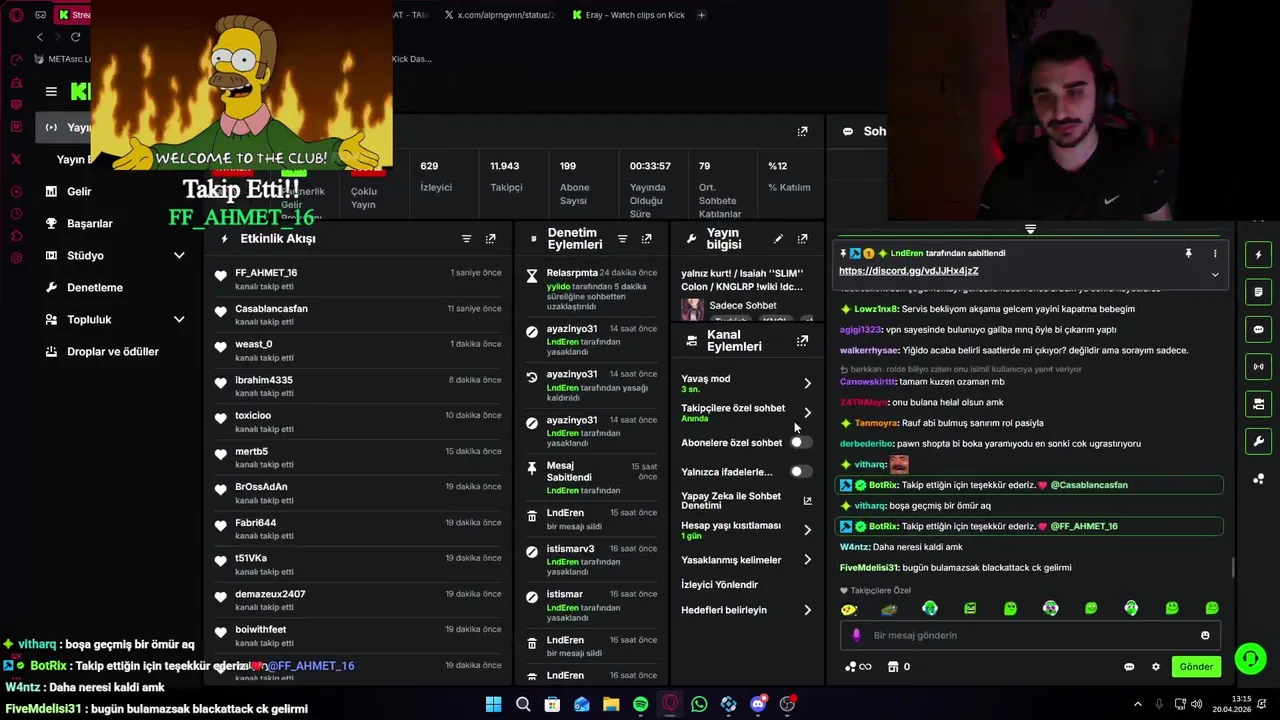This screenshot has width=1280, height=720.
Task: Open the broadcast signal widget in right sidebar
Action: (1259, 367)
